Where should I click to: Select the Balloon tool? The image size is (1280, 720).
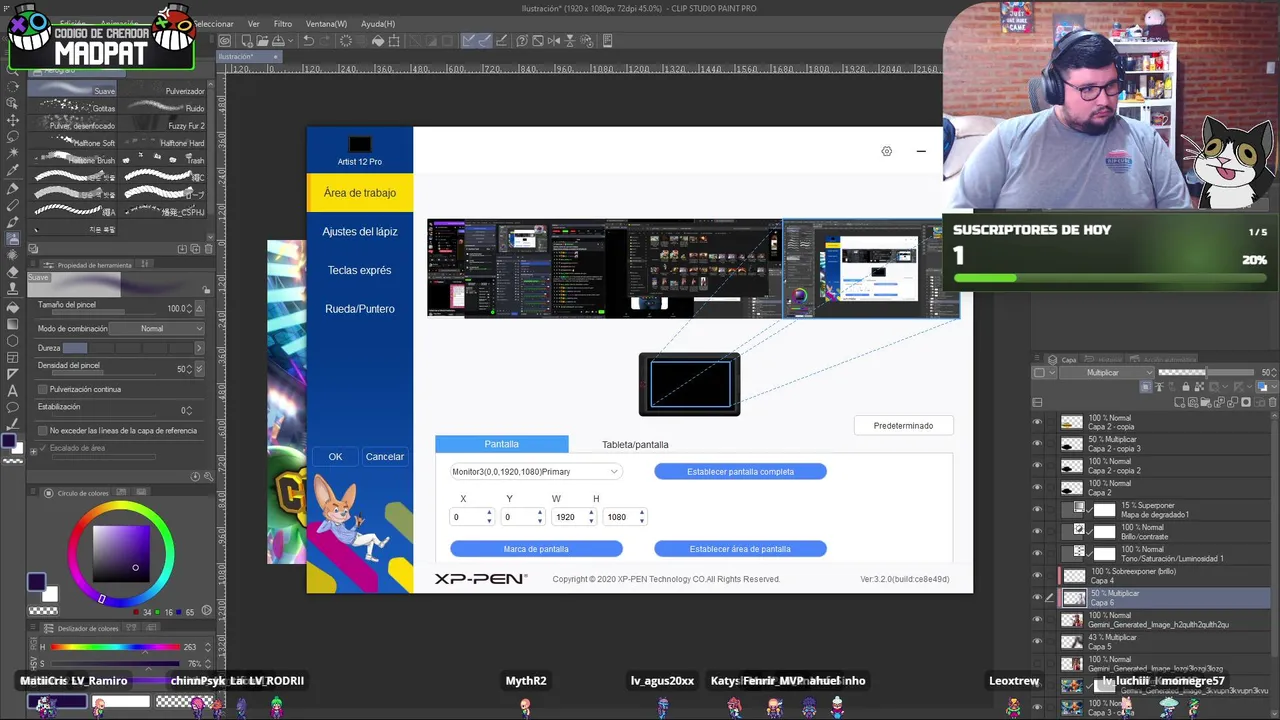pos(12,408)
